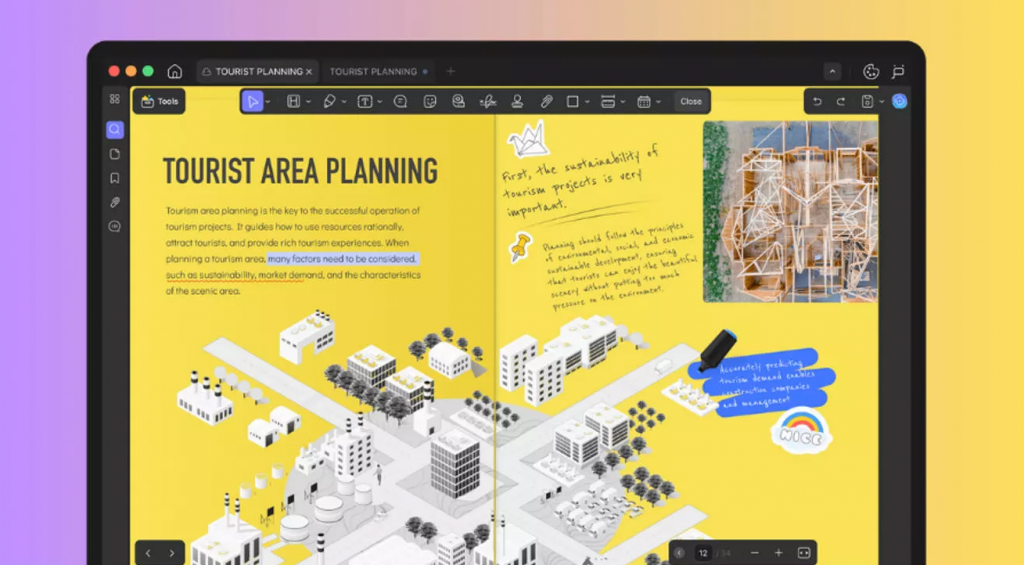Switch to second TOURIST PLANNING tab

click(x=378, y=71)
